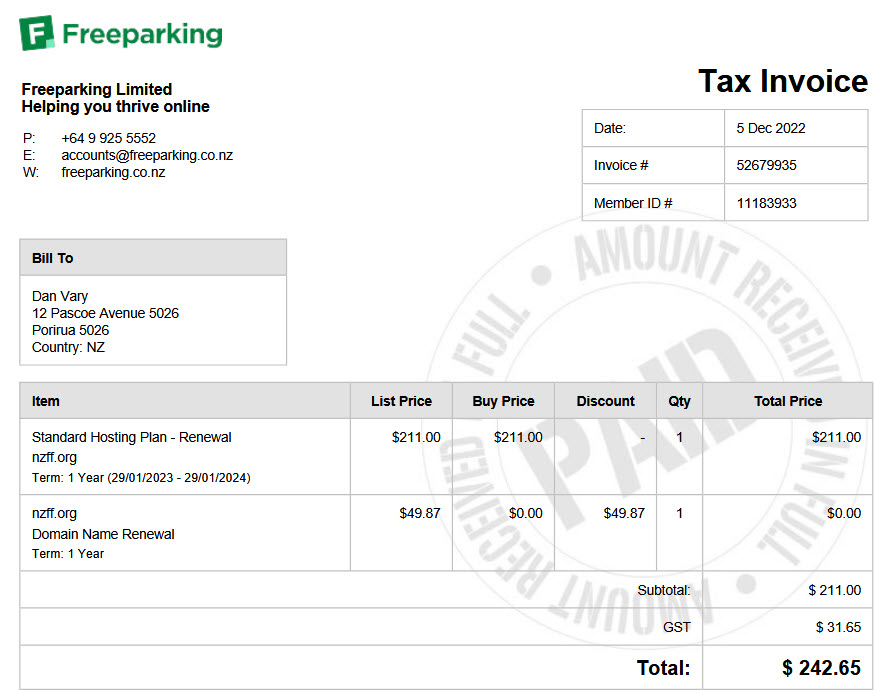
Task: Select term '1 Year (29/01/2023 - 29/01/2024)'
Action: pos(159,478)
